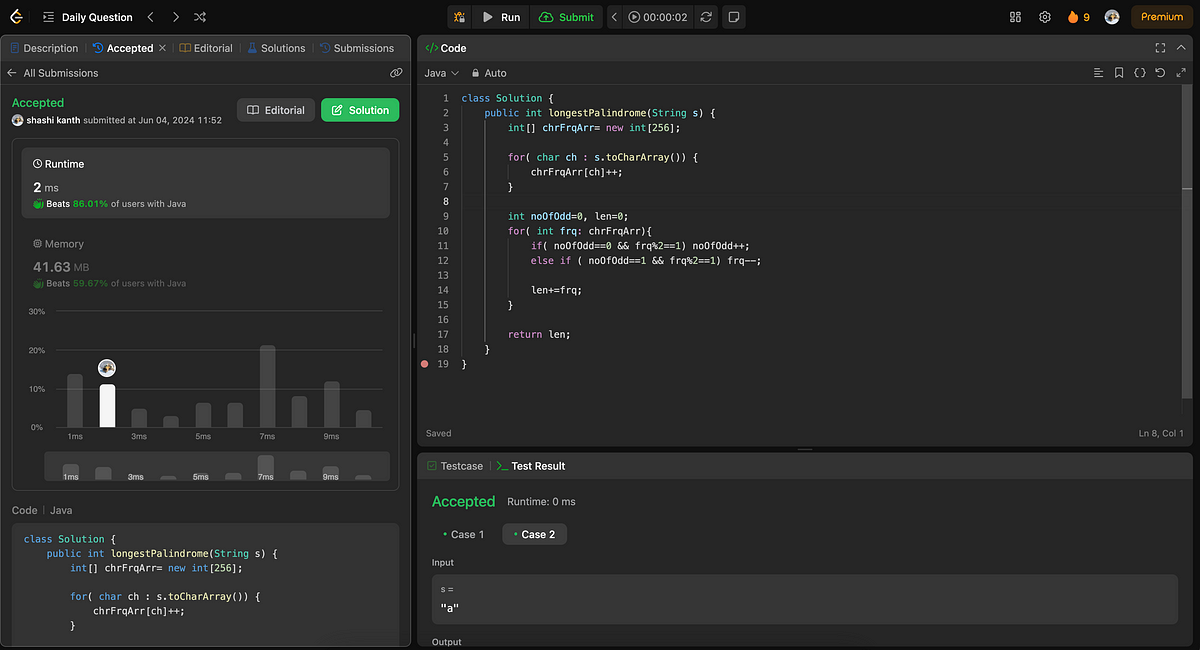
Task: Open the user avatar menu
Action: point(1111,17)
